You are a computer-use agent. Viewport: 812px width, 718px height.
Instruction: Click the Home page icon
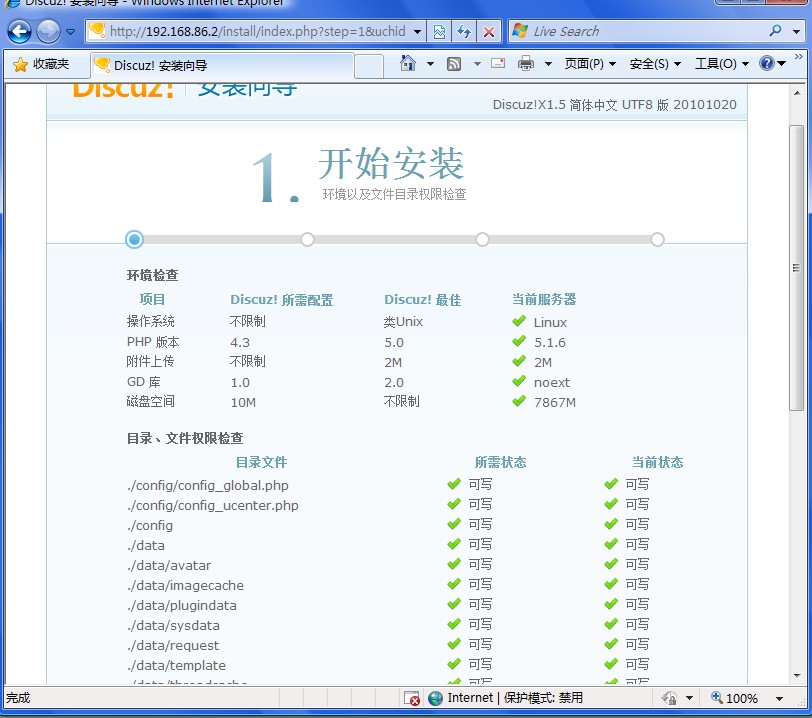coord(408,64)
